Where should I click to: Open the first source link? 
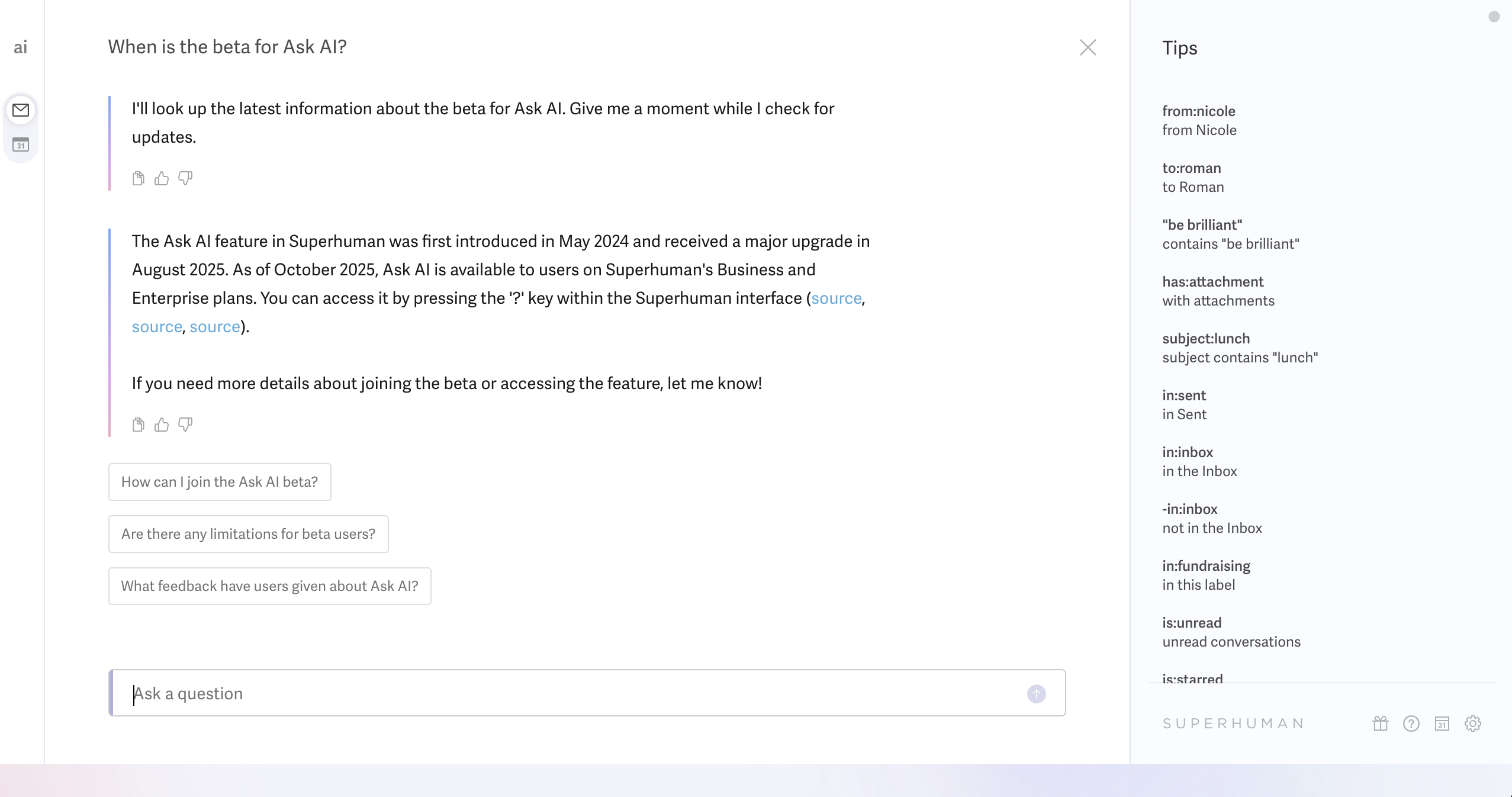pos(836,298)
